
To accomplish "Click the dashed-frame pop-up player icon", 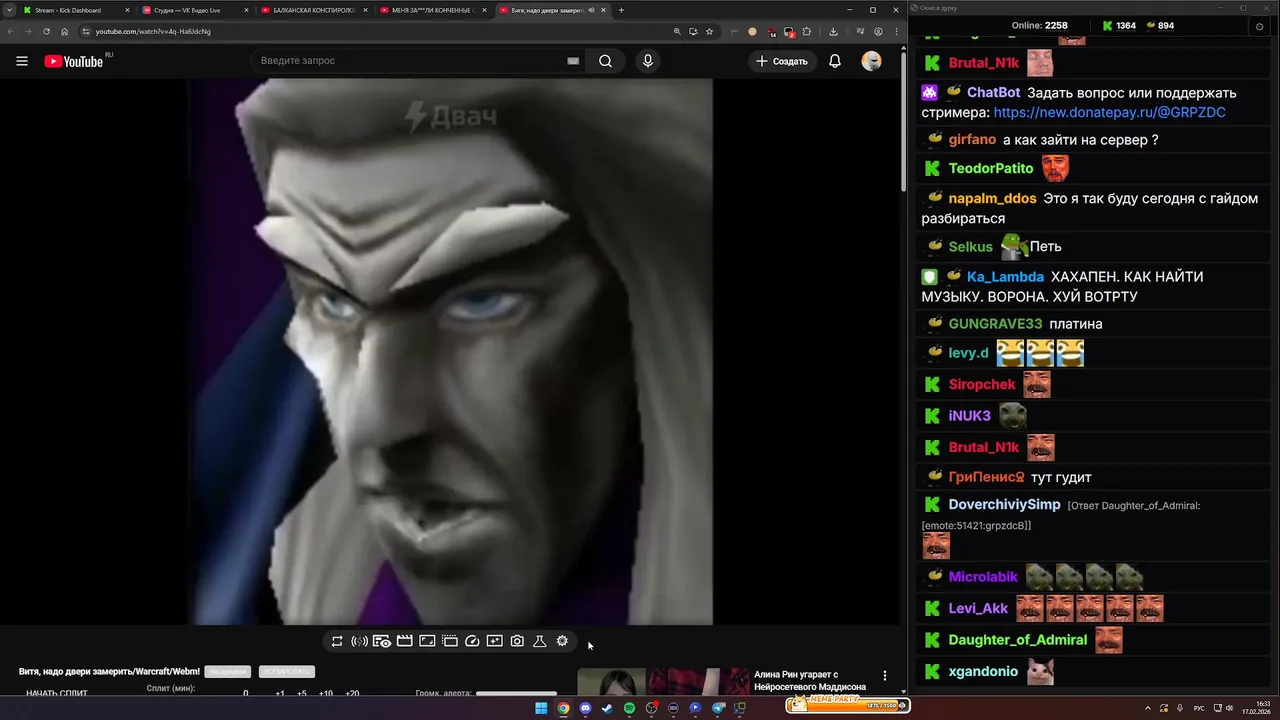I will click(x=450, y=641).
